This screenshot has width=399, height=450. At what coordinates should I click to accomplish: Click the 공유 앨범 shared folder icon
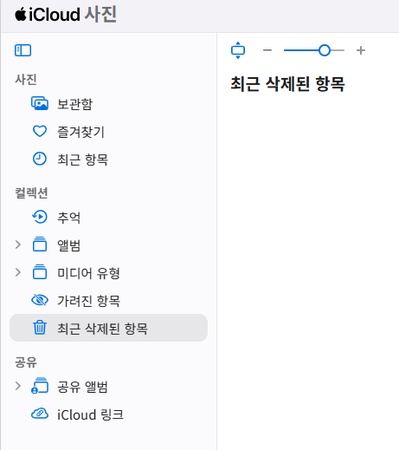(40, 386)
